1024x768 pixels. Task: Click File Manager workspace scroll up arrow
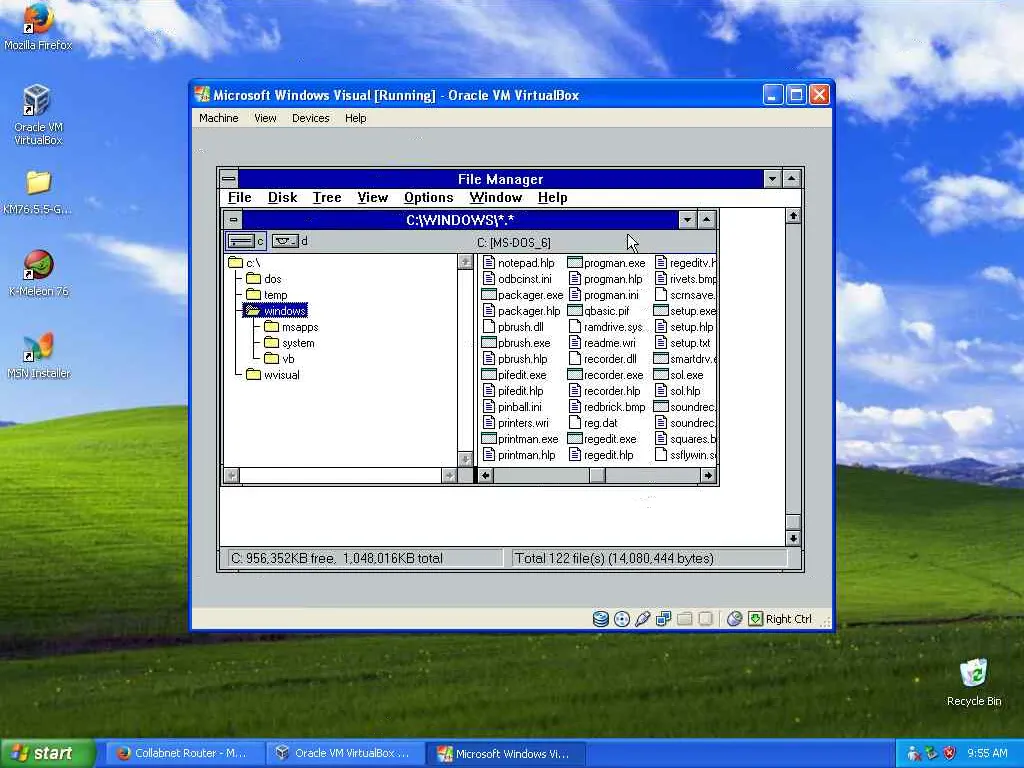point(793,216)
